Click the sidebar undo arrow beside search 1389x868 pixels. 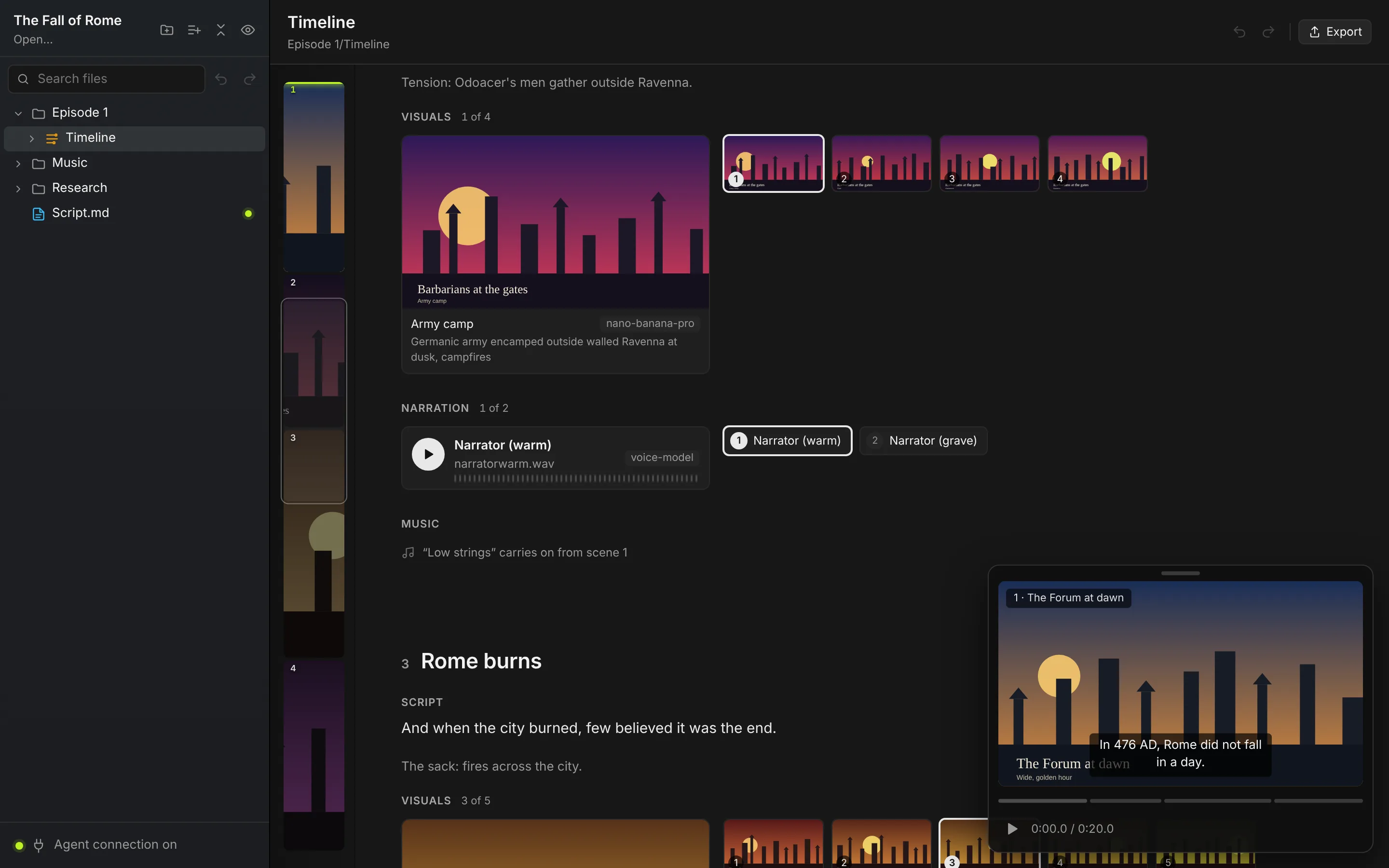click(x=221, y=79)
